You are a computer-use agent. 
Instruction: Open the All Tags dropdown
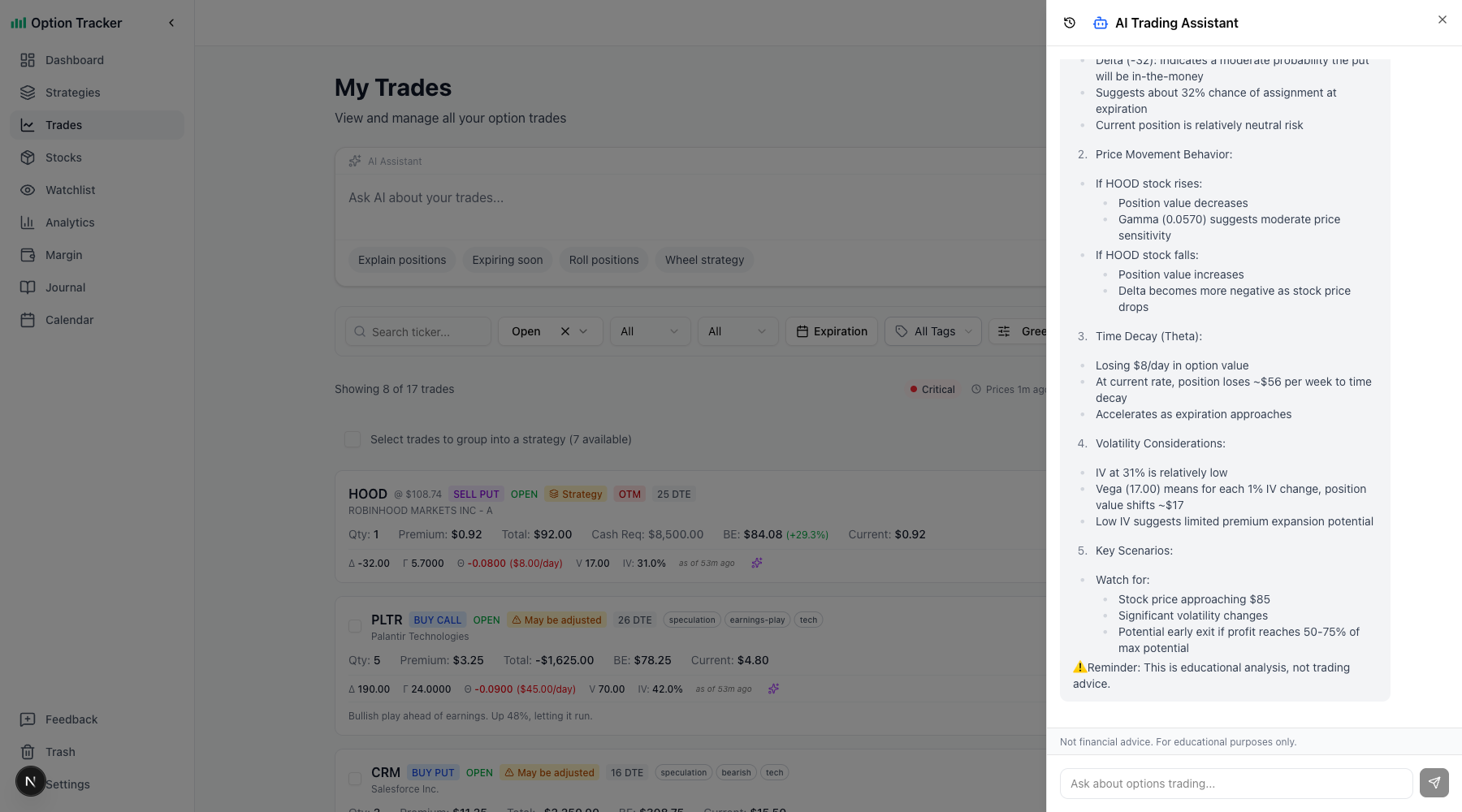pyautogui.click(x=933, y=331)
